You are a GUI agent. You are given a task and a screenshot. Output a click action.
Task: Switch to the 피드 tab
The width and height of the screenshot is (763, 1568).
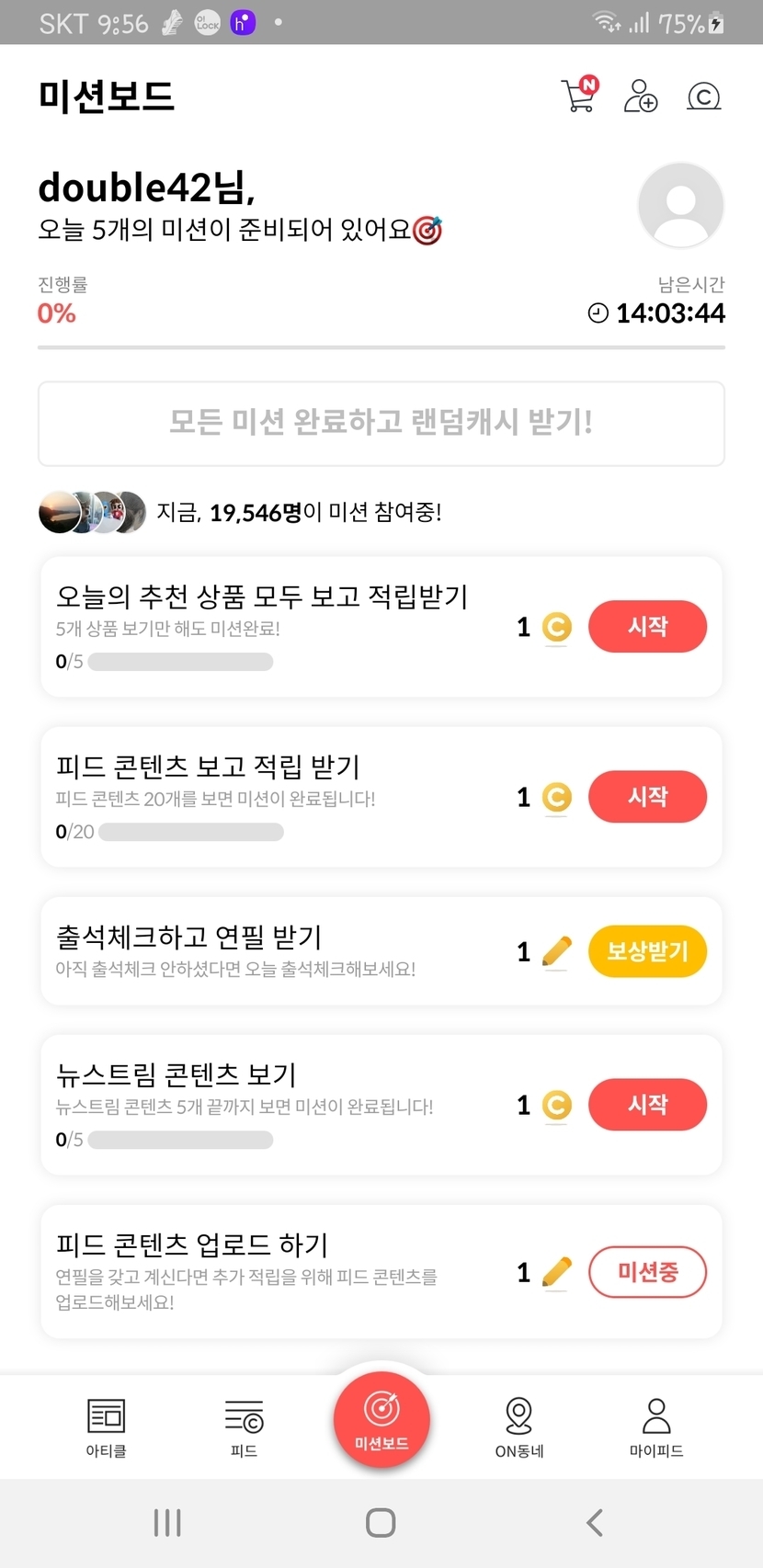point(244,1427)
